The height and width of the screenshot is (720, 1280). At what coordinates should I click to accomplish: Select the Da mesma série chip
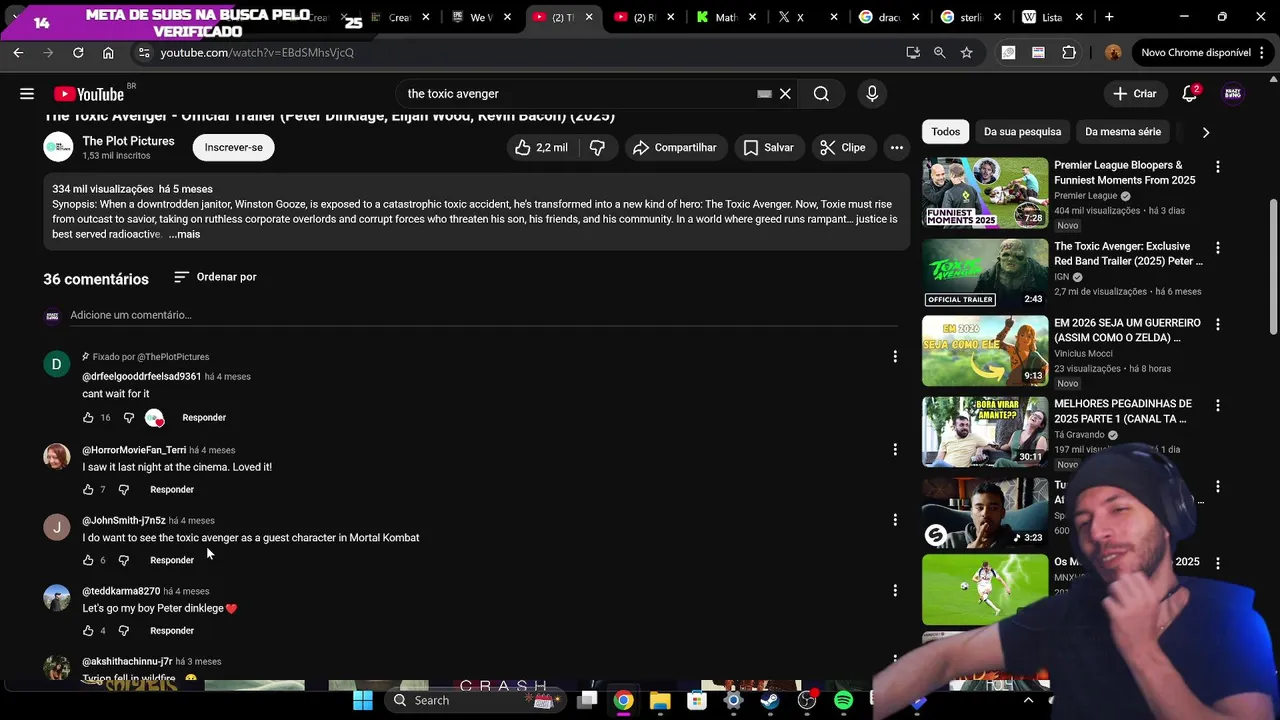point(1123,132)
